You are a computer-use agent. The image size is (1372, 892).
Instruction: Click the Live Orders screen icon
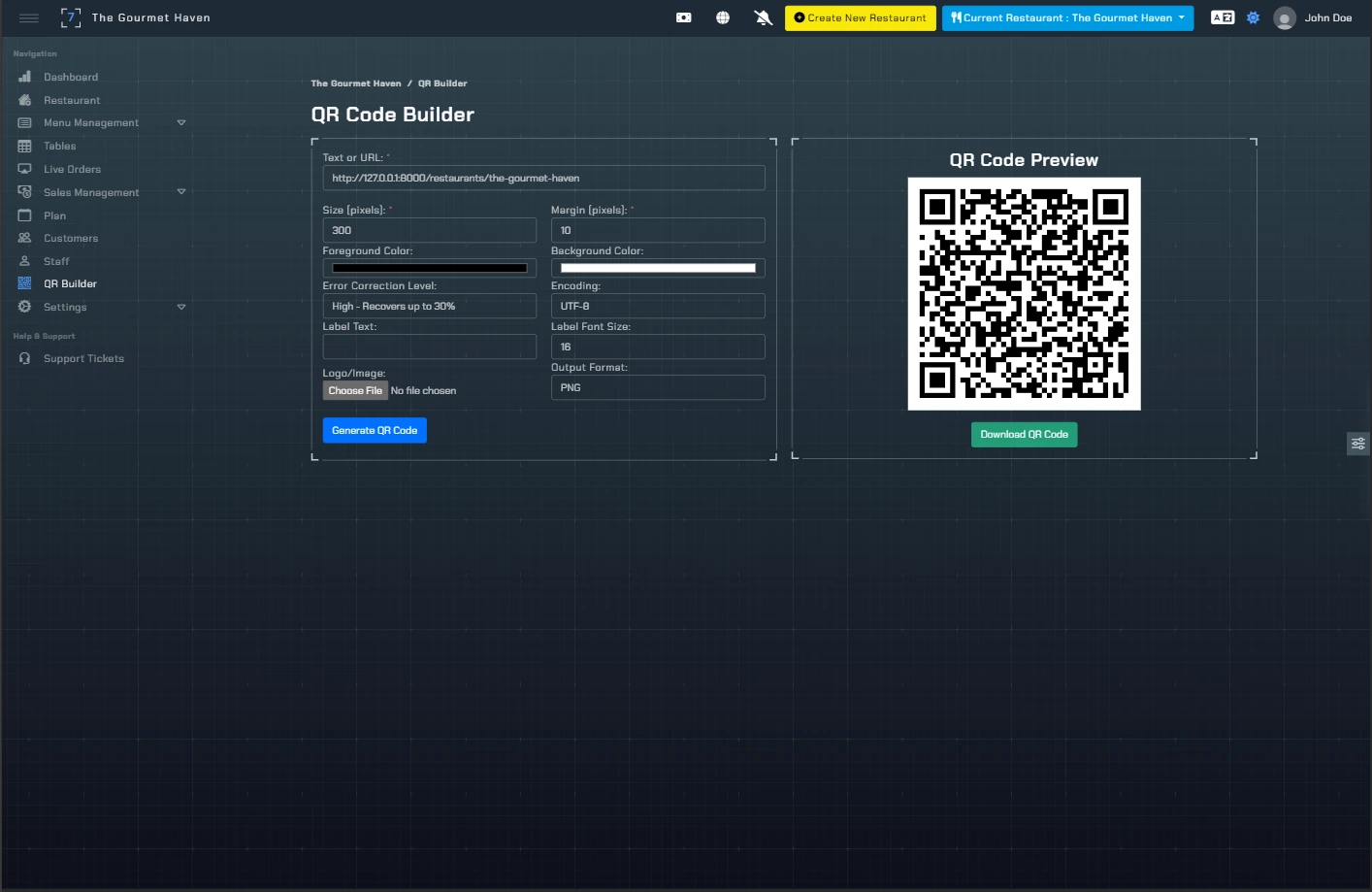25,169
